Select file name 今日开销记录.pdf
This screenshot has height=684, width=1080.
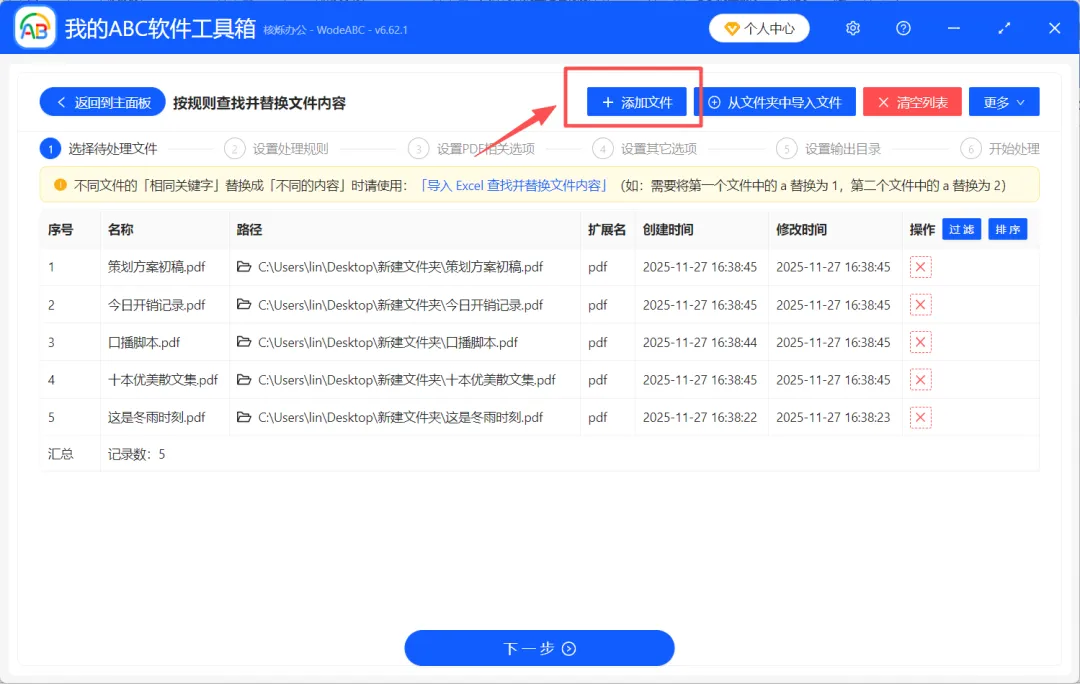[x=156, y=304]
